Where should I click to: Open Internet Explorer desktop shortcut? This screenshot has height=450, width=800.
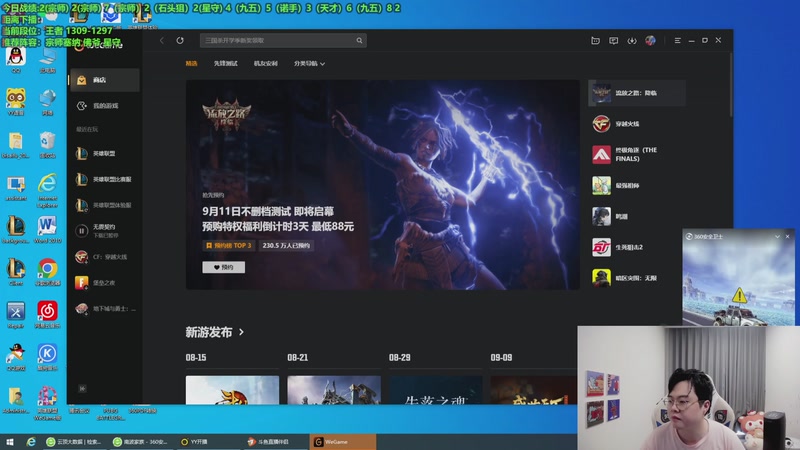pos(47,190)
